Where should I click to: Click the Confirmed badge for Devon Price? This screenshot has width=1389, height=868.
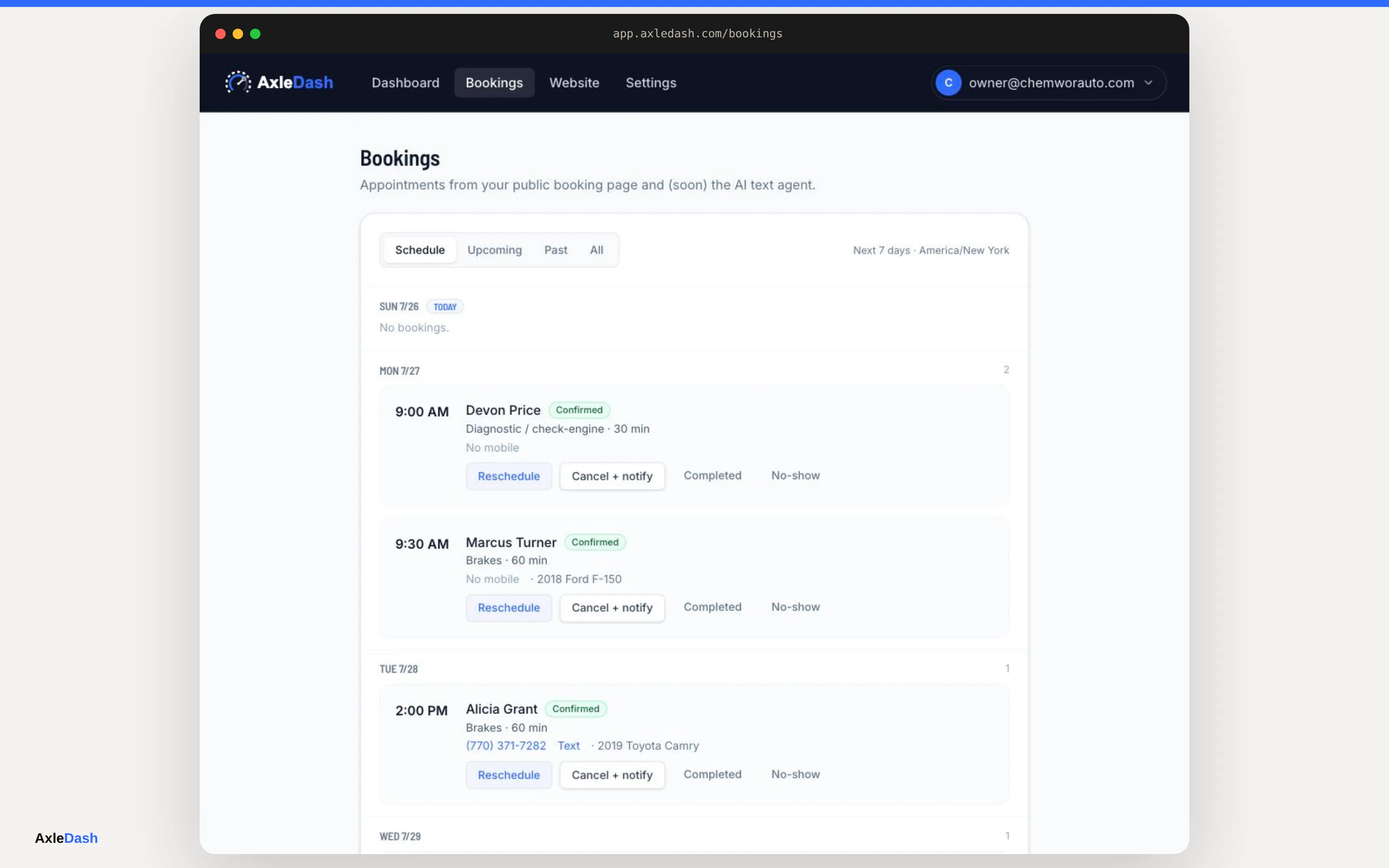coord(579,410)
